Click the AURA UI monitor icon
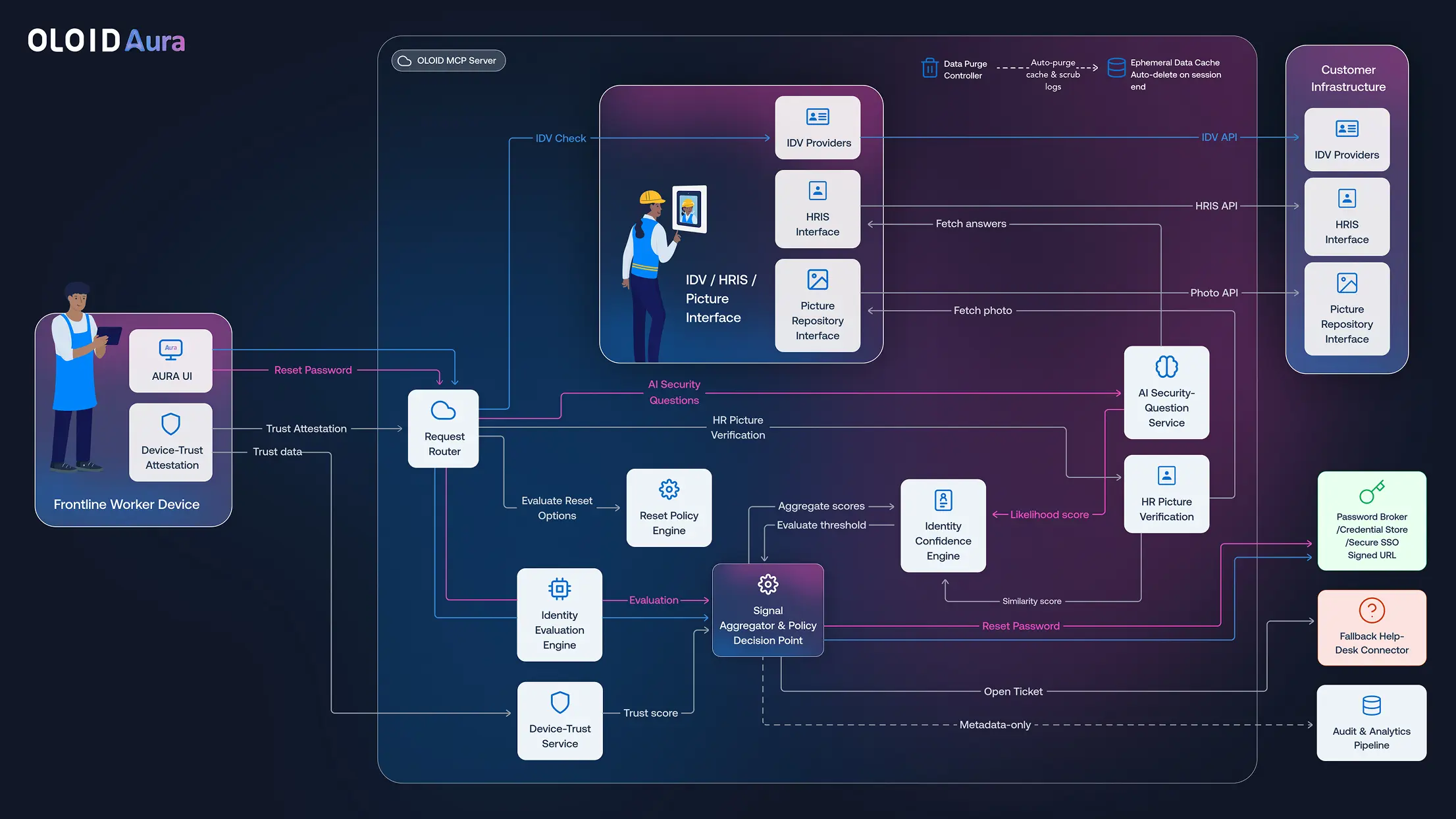 click(170, 350)
